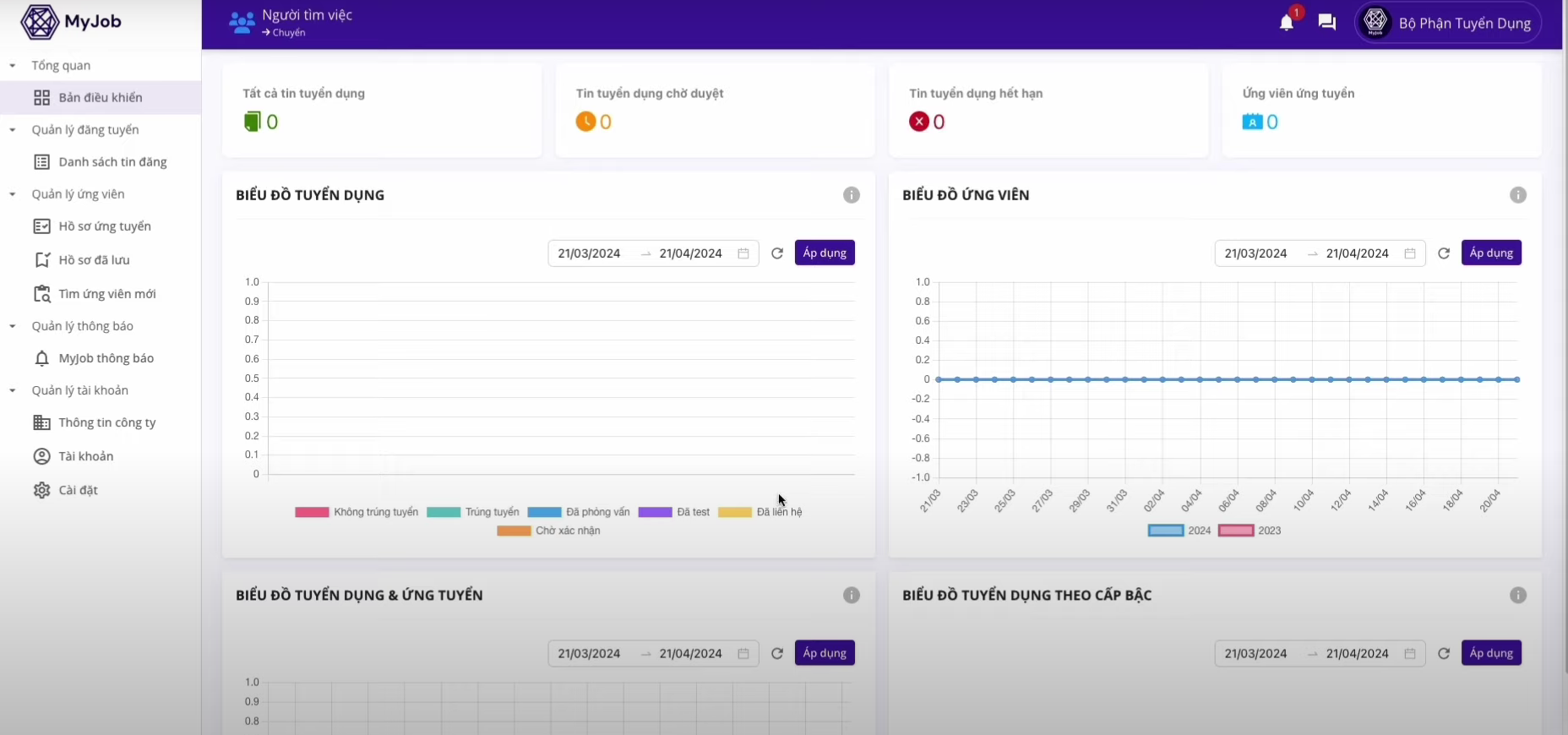Open Thông tin công ty page
1568x735 pixels.
[101, 422]
